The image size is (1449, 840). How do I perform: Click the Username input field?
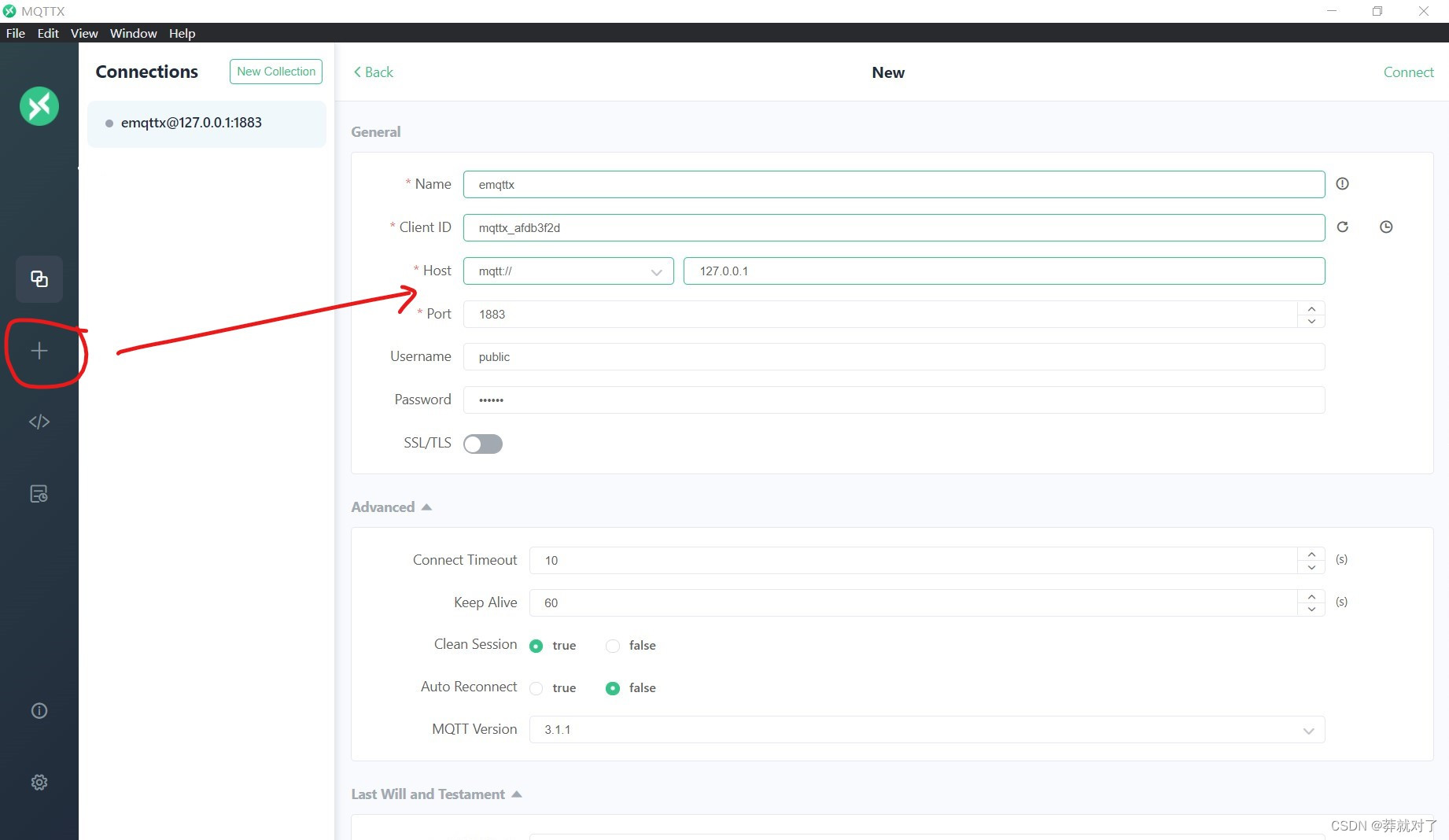[894, 357]
